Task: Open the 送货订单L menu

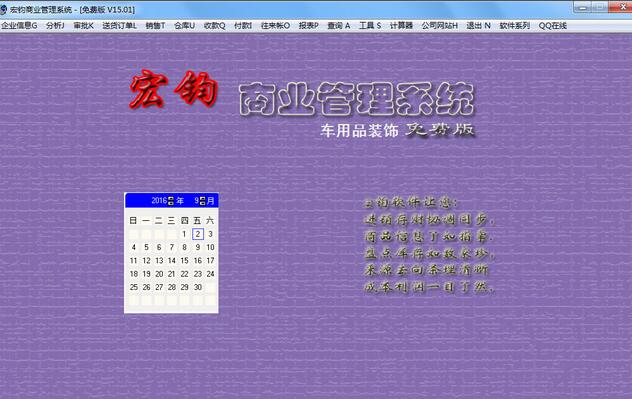Action: click(119, 25)
